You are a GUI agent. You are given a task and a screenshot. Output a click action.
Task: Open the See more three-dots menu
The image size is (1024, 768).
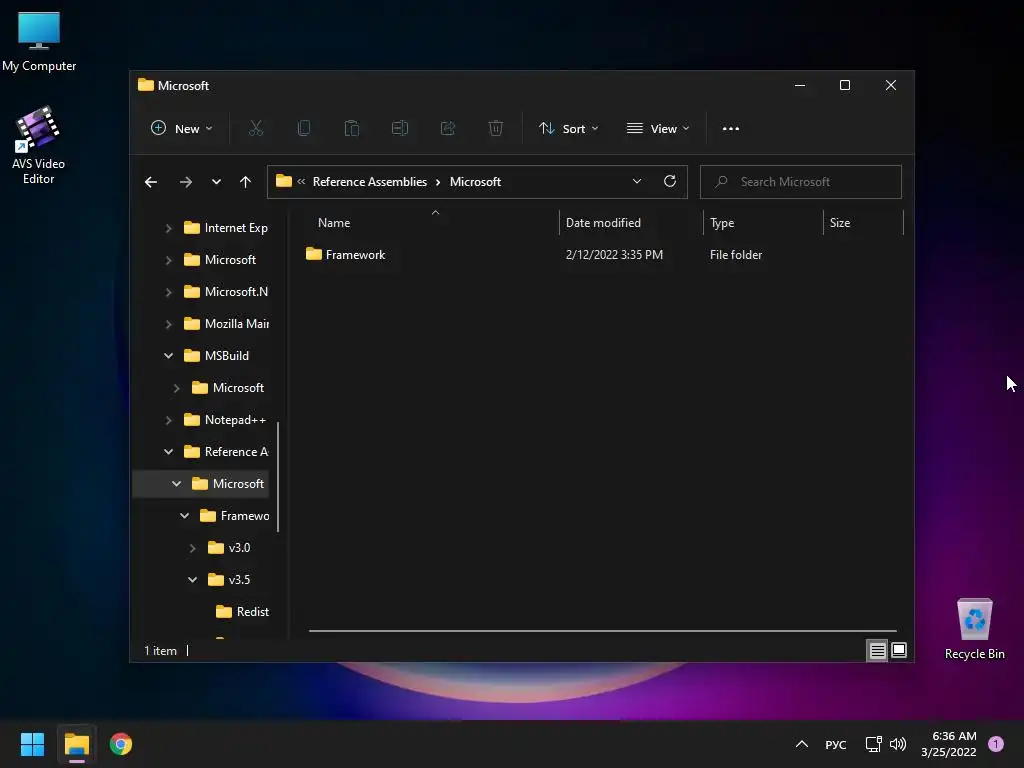click(x=731, y=129)
